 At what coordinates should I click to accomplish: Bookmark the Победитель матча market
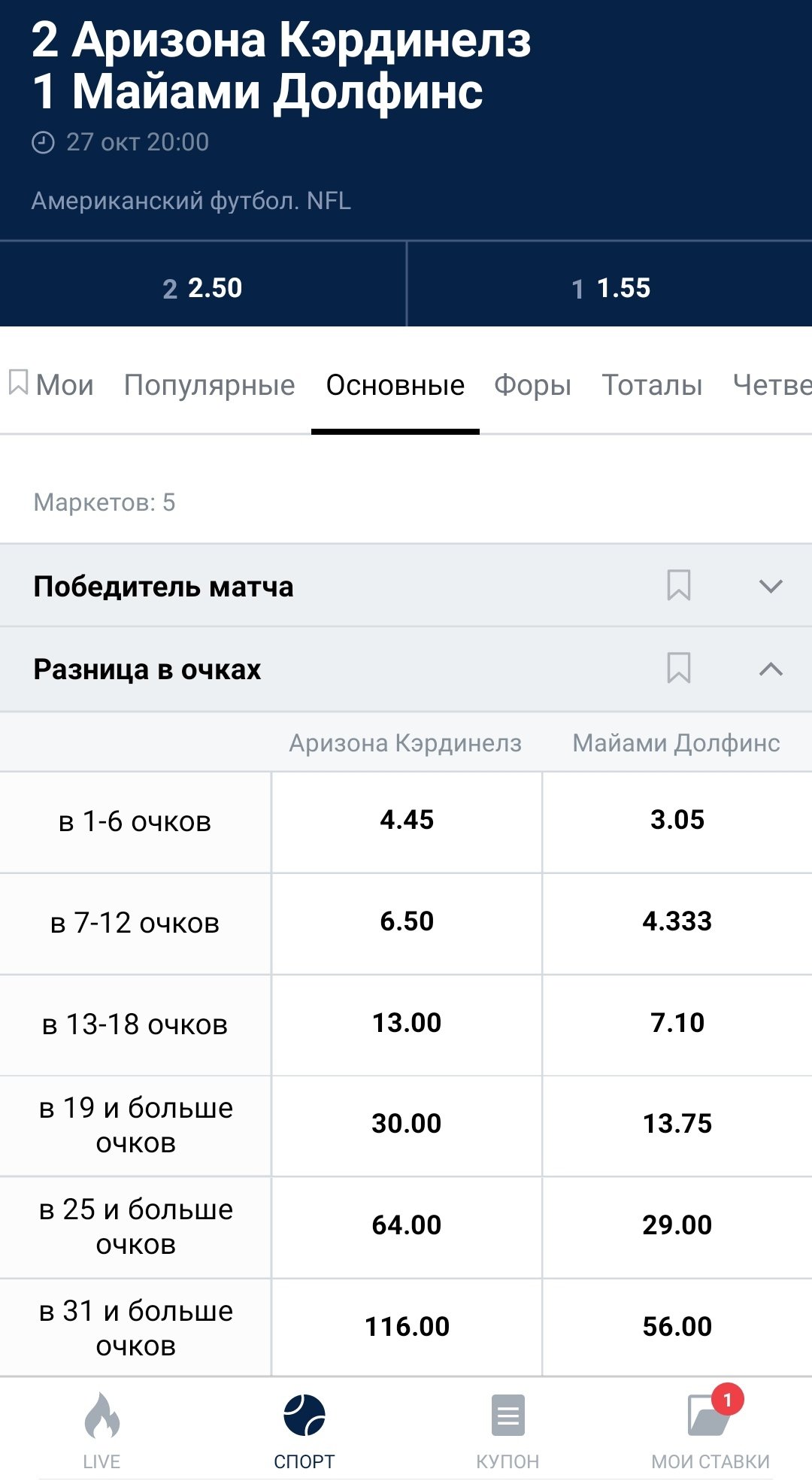click(x=679, y=585)
